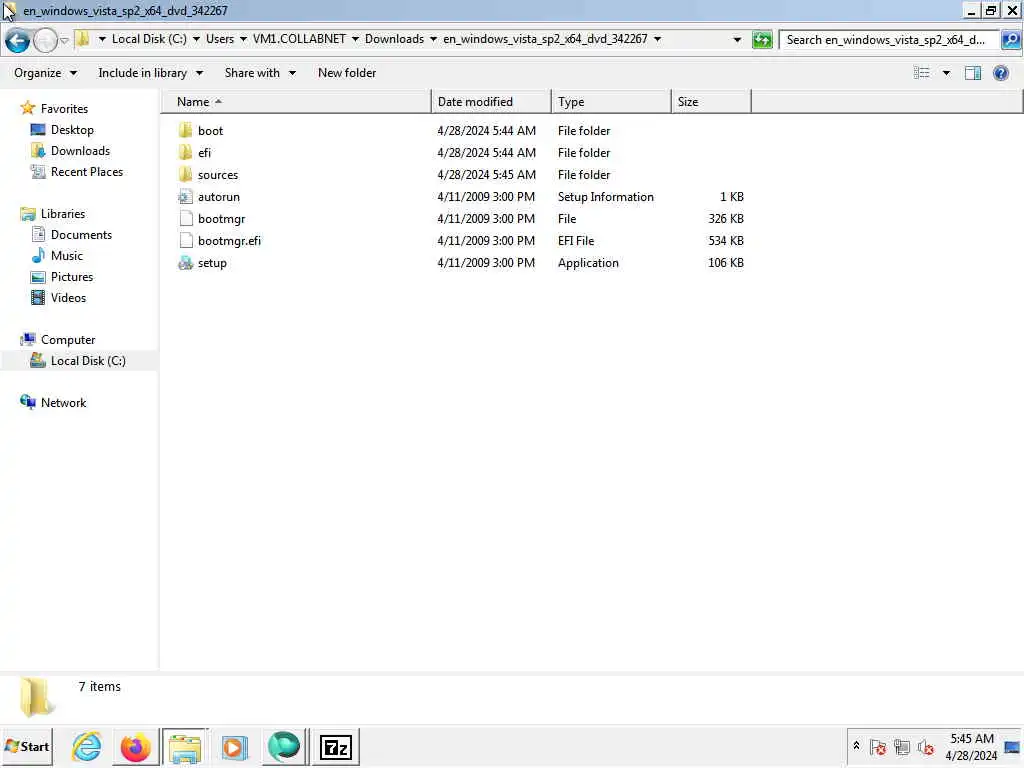This screenshot has height=768, width=1024.
Task: Click the 326 KB size cell
Action: pos(726,219)
